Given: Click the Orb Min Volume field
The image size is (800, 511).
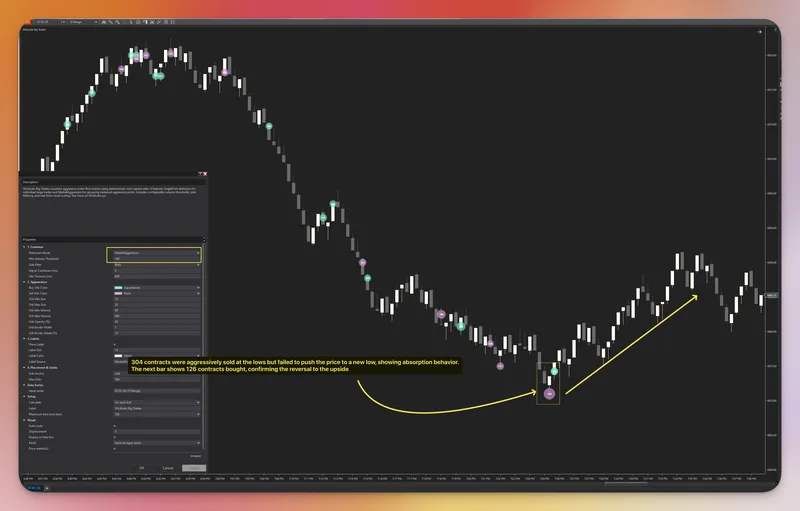Looking at the screenshot, I should [x=157, y=310].
